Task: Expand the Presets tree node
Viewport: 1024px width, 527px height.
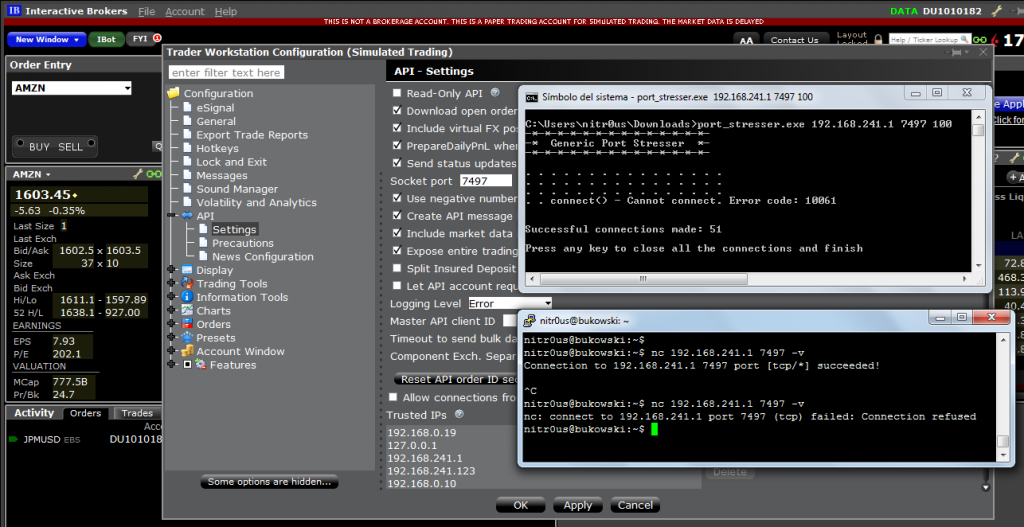Action: [x=172, y=338]
